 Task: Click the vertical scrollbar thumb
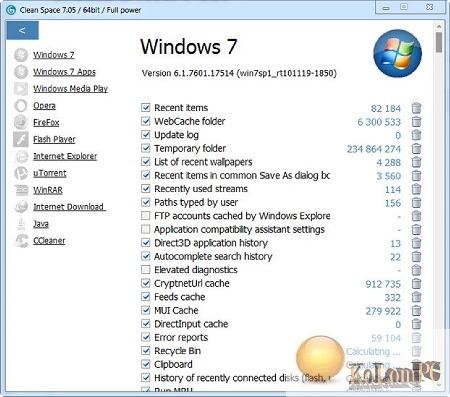tap(439, 42)
